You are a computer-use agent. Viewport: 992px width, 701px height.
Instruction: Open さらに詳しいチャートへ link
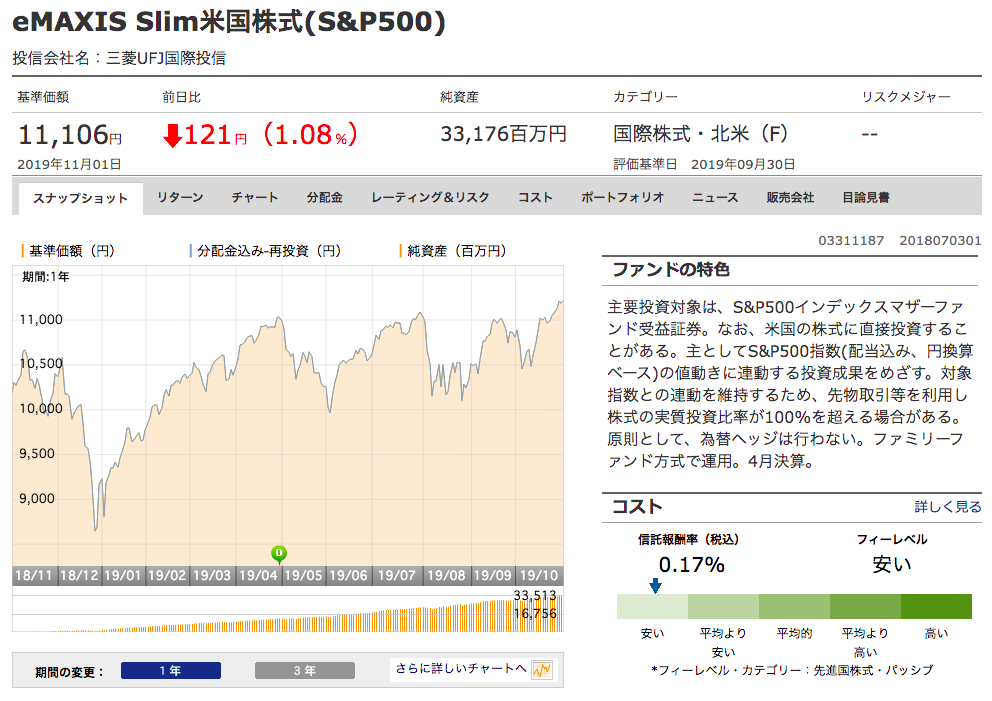pos(461,669)
